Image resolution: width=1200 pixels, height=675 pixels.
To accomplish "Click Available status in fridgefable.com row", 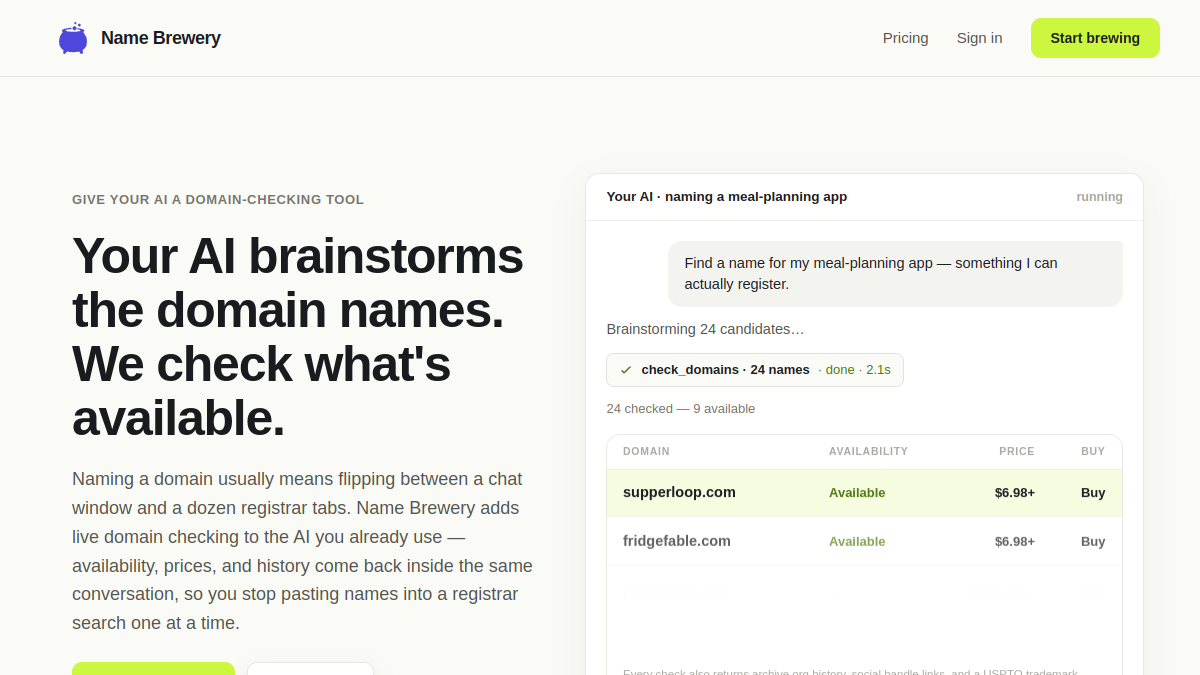I will click(857, 541).
